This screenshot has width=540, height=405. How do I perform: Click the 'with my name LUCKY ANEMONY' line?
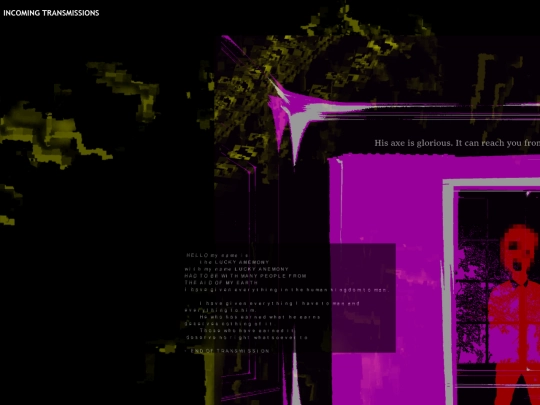click(x=237, y=269)
